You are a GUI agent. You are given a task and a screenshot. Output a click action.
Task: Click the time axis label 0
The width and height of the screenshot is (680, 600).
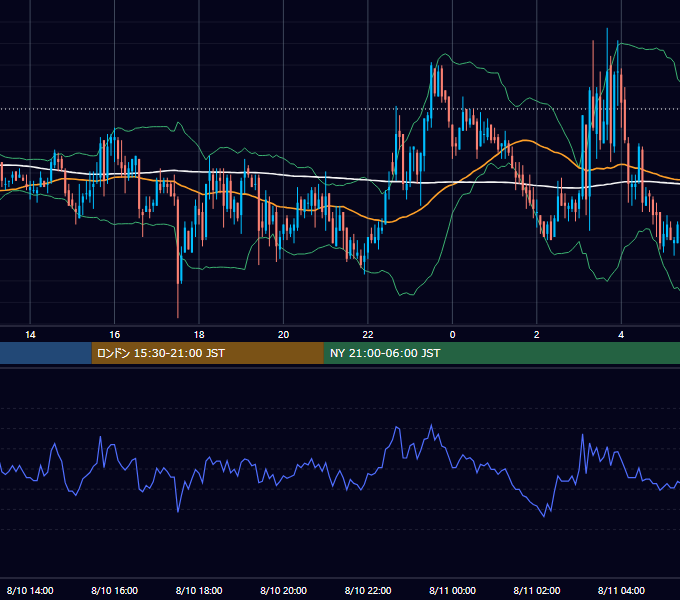(452, 335)
